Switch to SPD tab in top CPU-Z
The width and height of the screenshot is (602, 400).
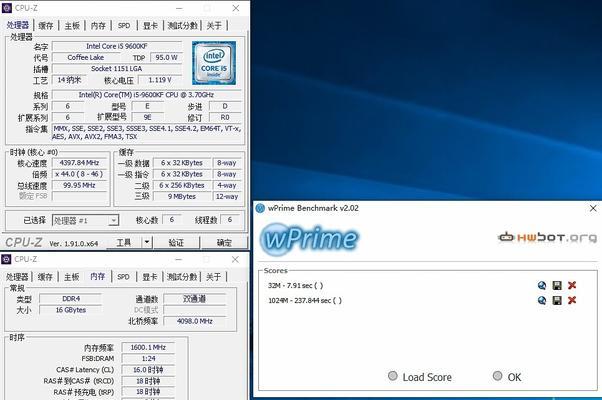pos(124,26)
